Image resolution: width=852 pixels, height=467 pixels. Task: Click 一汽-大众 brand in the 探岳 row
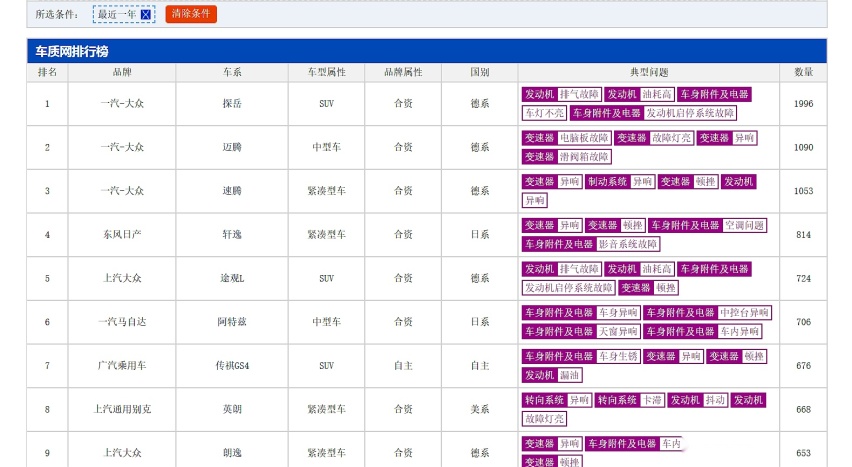[x=122, y=104]
